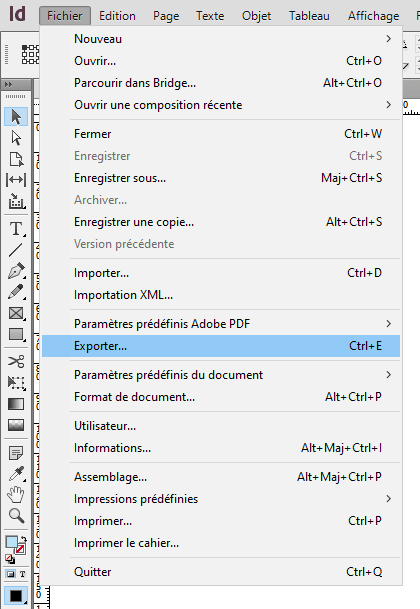This screenshot has width=420, height=609.
Task: Choose the Type tool
Action: tap(16, 228)
